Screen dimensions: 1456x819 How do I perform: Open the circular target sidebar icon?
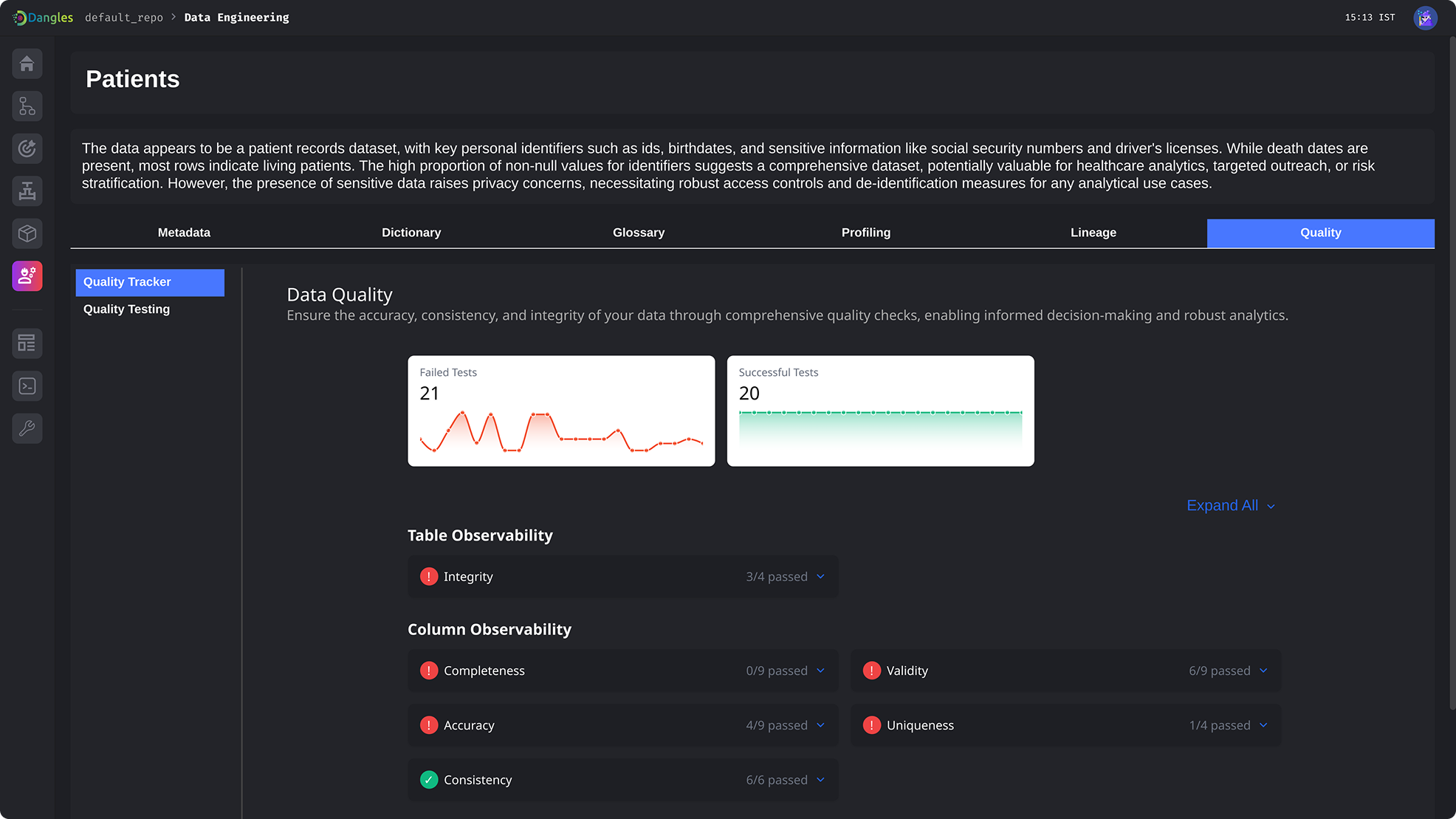(x=27, y=148)
